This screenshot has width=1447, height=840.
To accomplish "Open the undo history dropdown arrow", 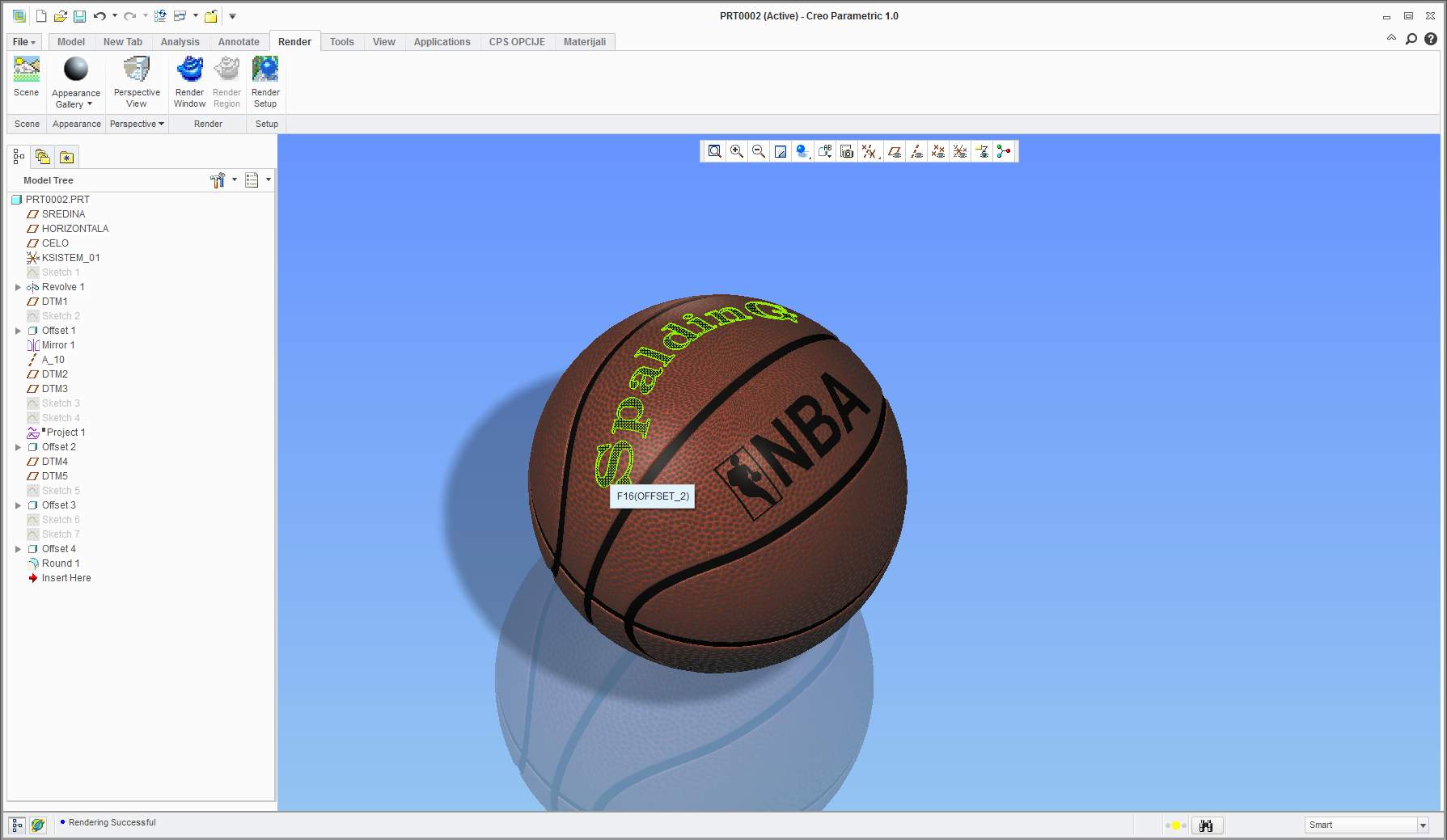I will pyautogui.click(x=115, y=16).
